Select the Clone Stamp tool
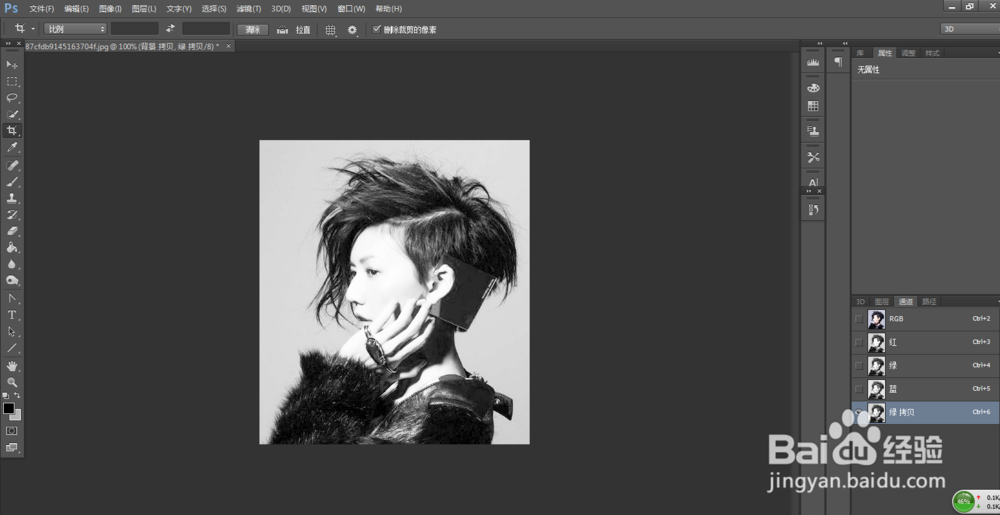This screenshot has width=1000, height=515. tap(11, 198)
